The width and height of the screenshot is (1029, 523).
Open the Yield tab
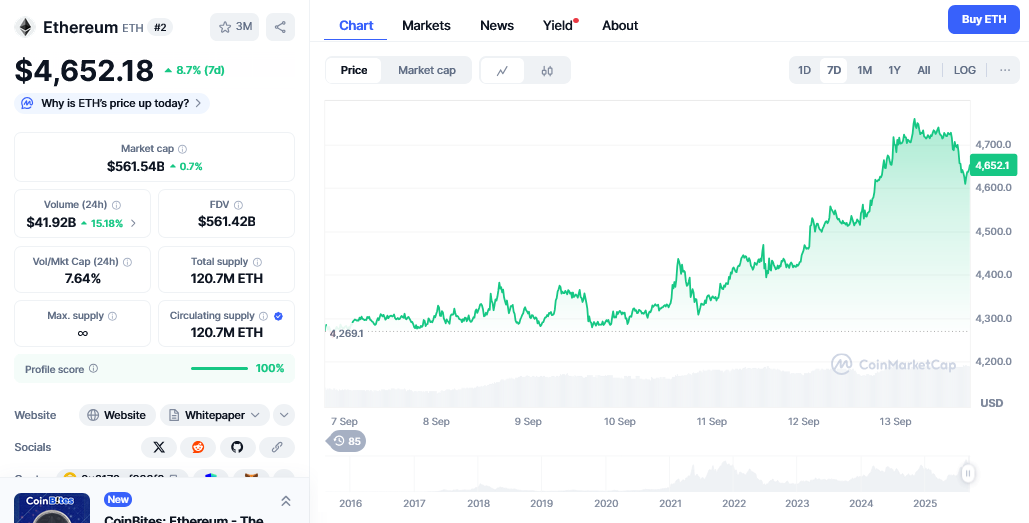coord(558,26)
